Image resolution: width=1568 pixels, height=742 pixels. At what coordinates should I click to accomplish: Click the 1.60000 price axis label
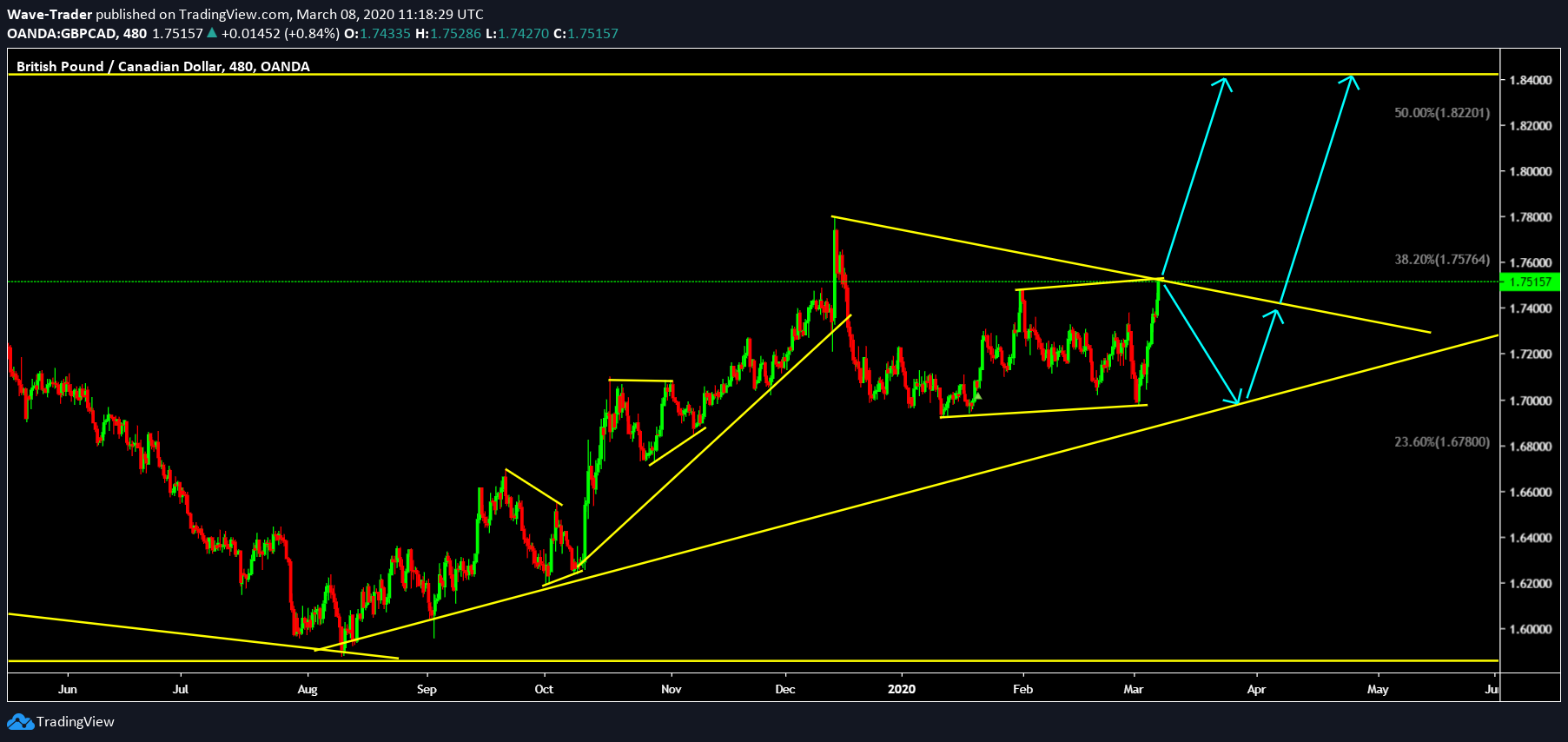point(1531,629)
